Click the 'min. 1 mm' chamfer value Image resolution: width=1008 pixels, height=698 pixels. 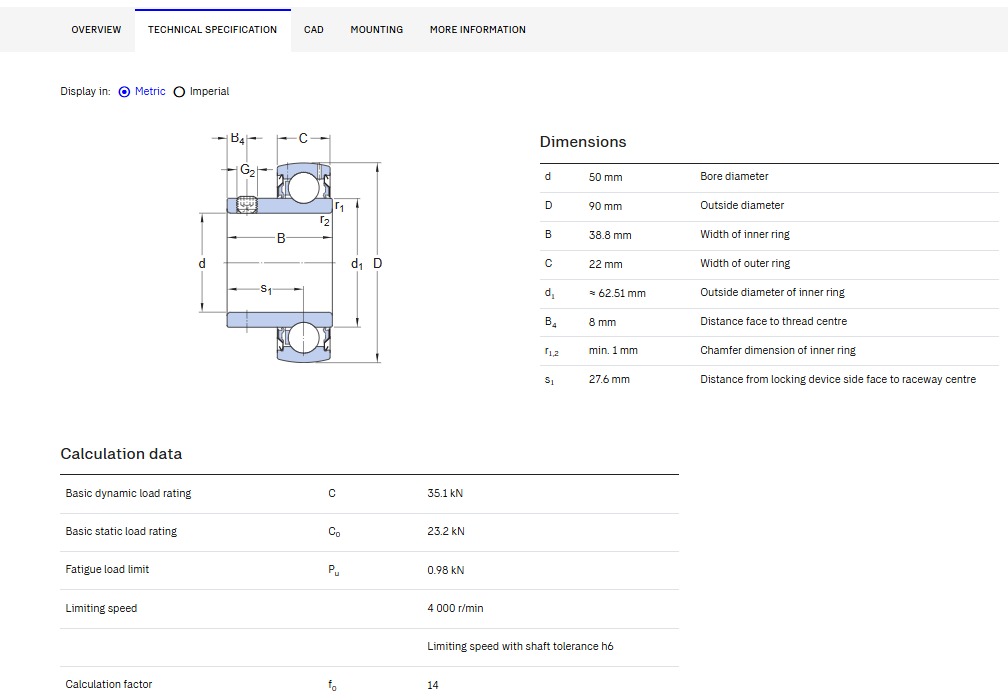tap(613, 350)
